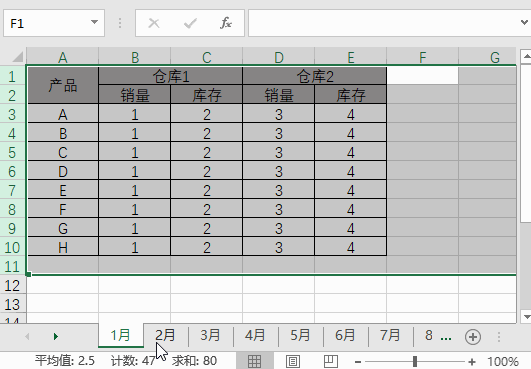The image size is (531, 369).
Task: Click the 100% zoom level text
Action: tap(503, 361)
